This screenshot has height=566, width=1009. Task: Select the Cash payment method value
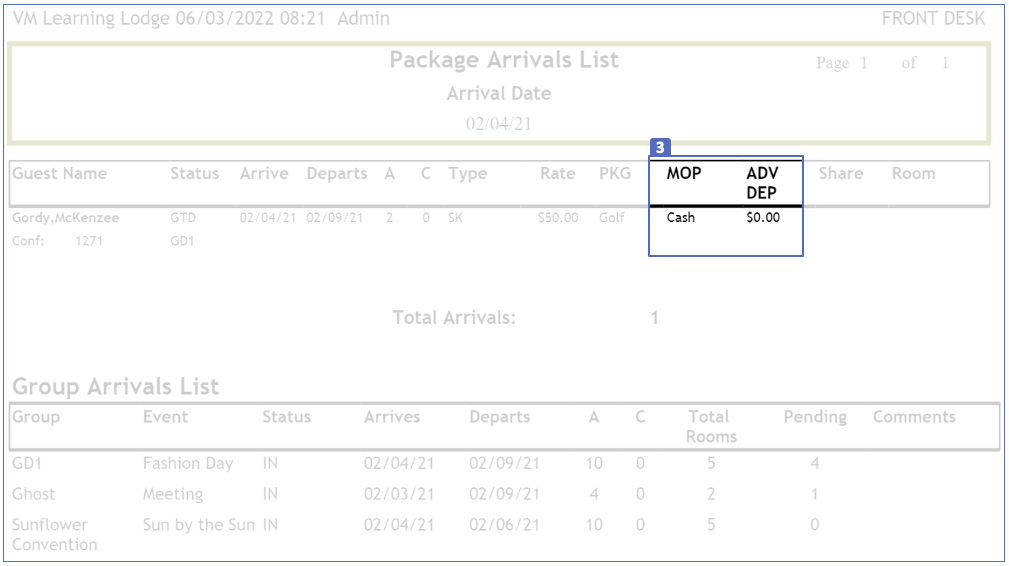[x=681, y=217]
